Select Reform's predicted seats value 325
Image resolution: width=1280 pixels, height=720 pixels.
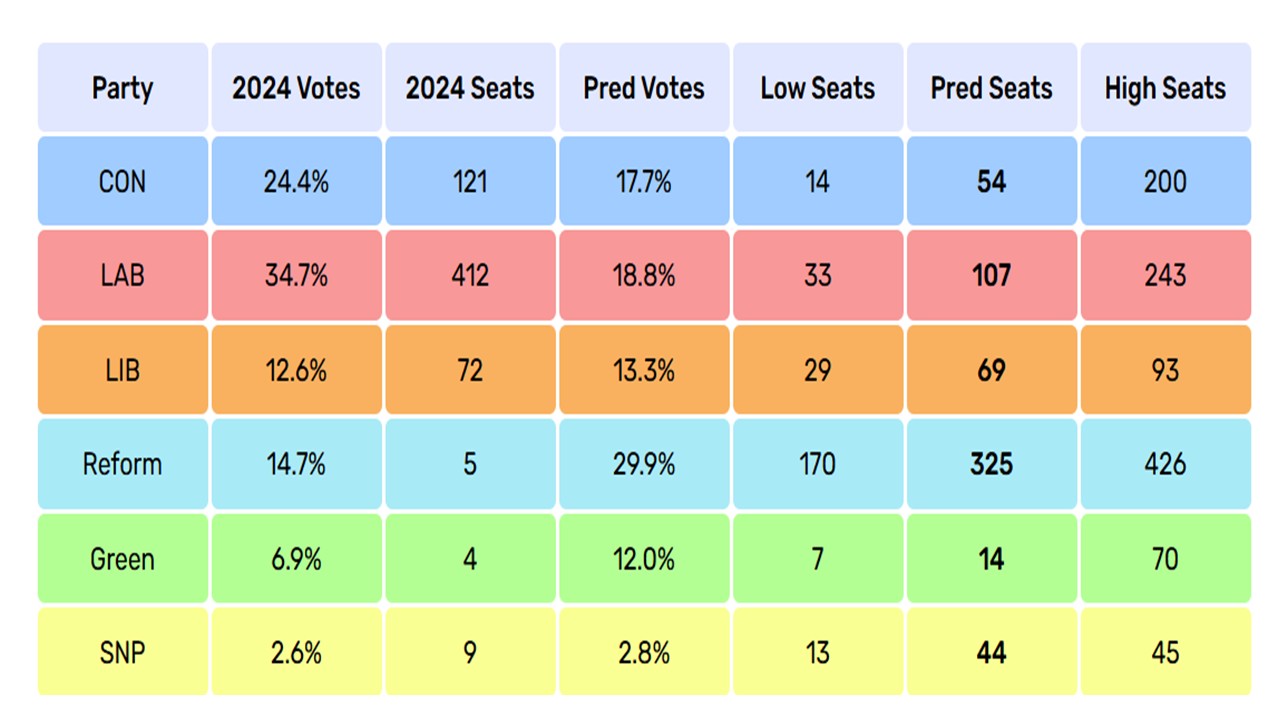(991, 464)
